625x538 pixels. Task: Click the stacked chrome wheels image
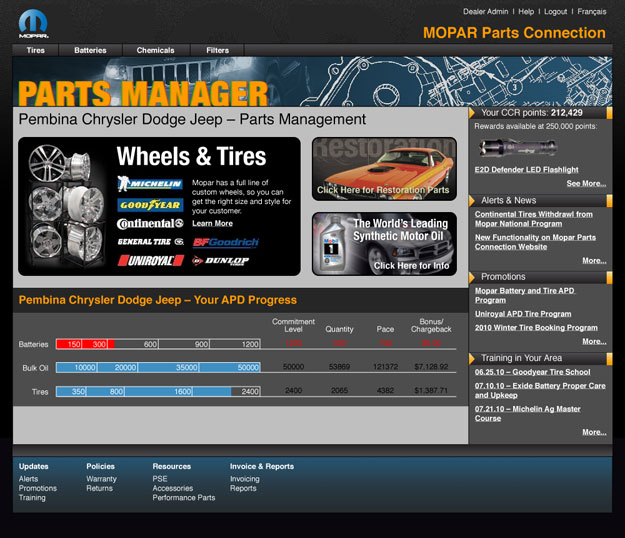pos(66,206)
